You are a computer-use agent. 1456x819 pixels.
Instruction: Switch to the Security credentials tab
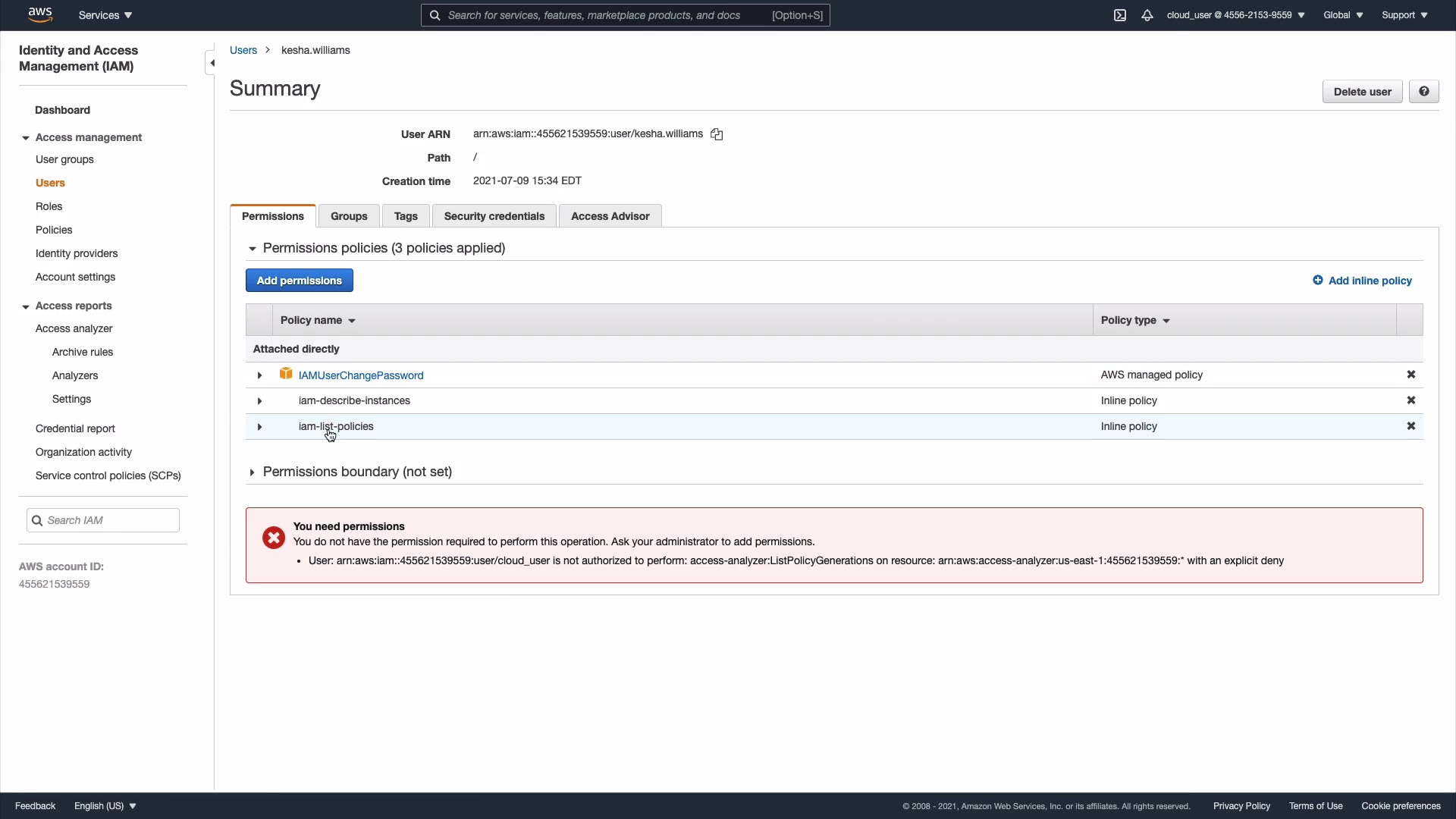(x=494, y=216)
